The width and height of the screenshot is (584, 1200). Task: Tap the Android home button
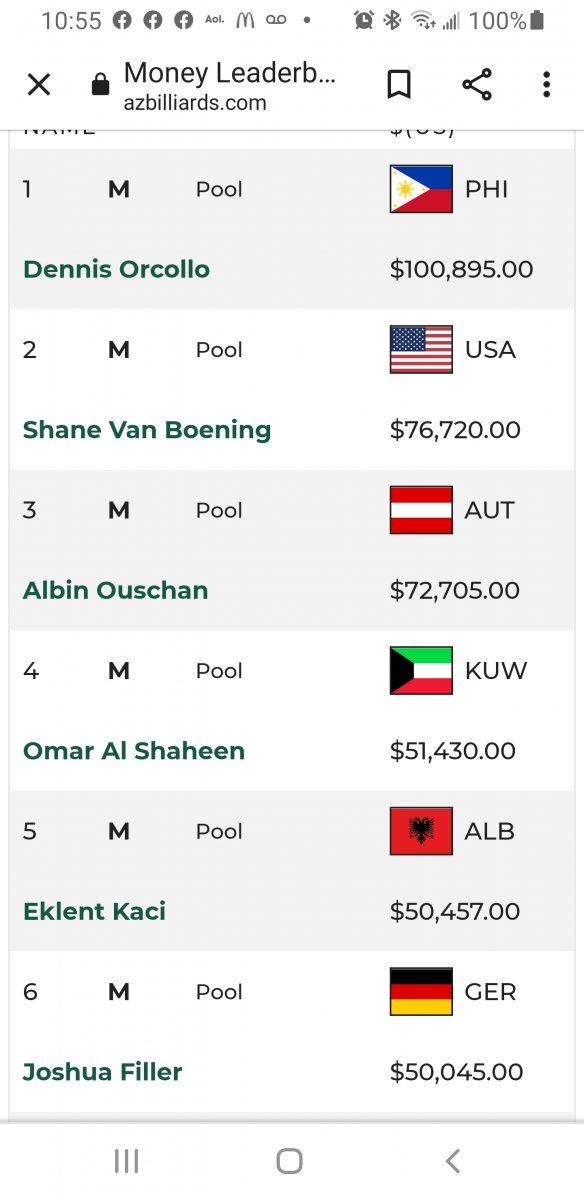point(289,1161)
